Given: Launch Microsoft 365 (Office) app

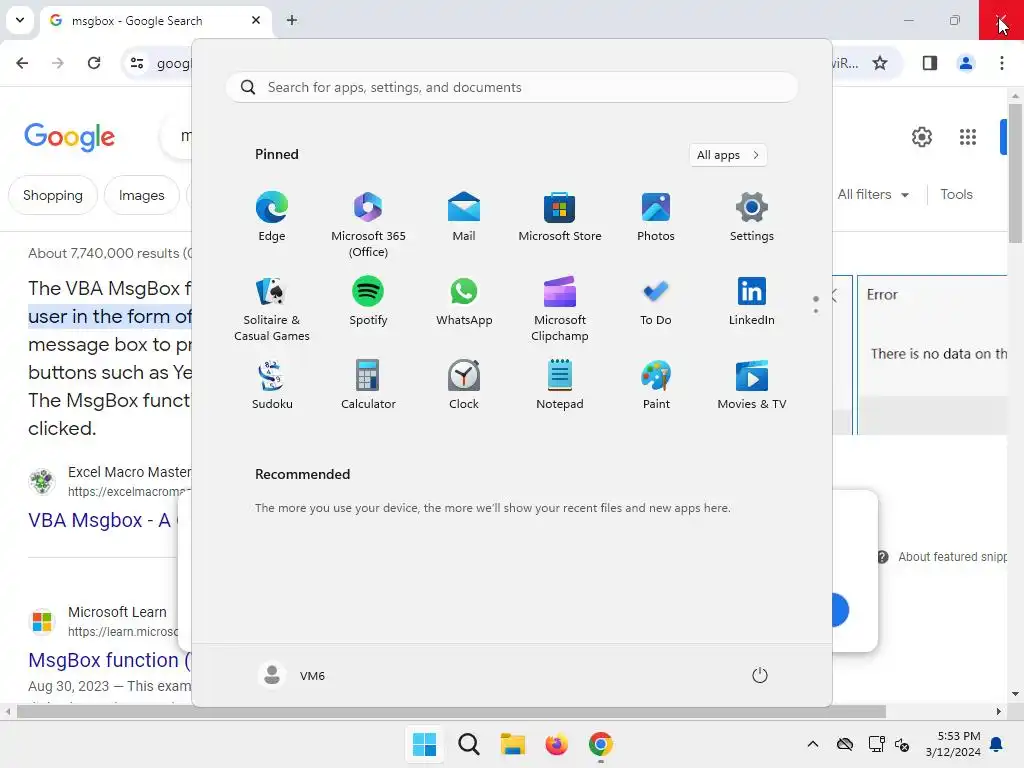Looking at the screenshot, I should [x=368, y=225].
